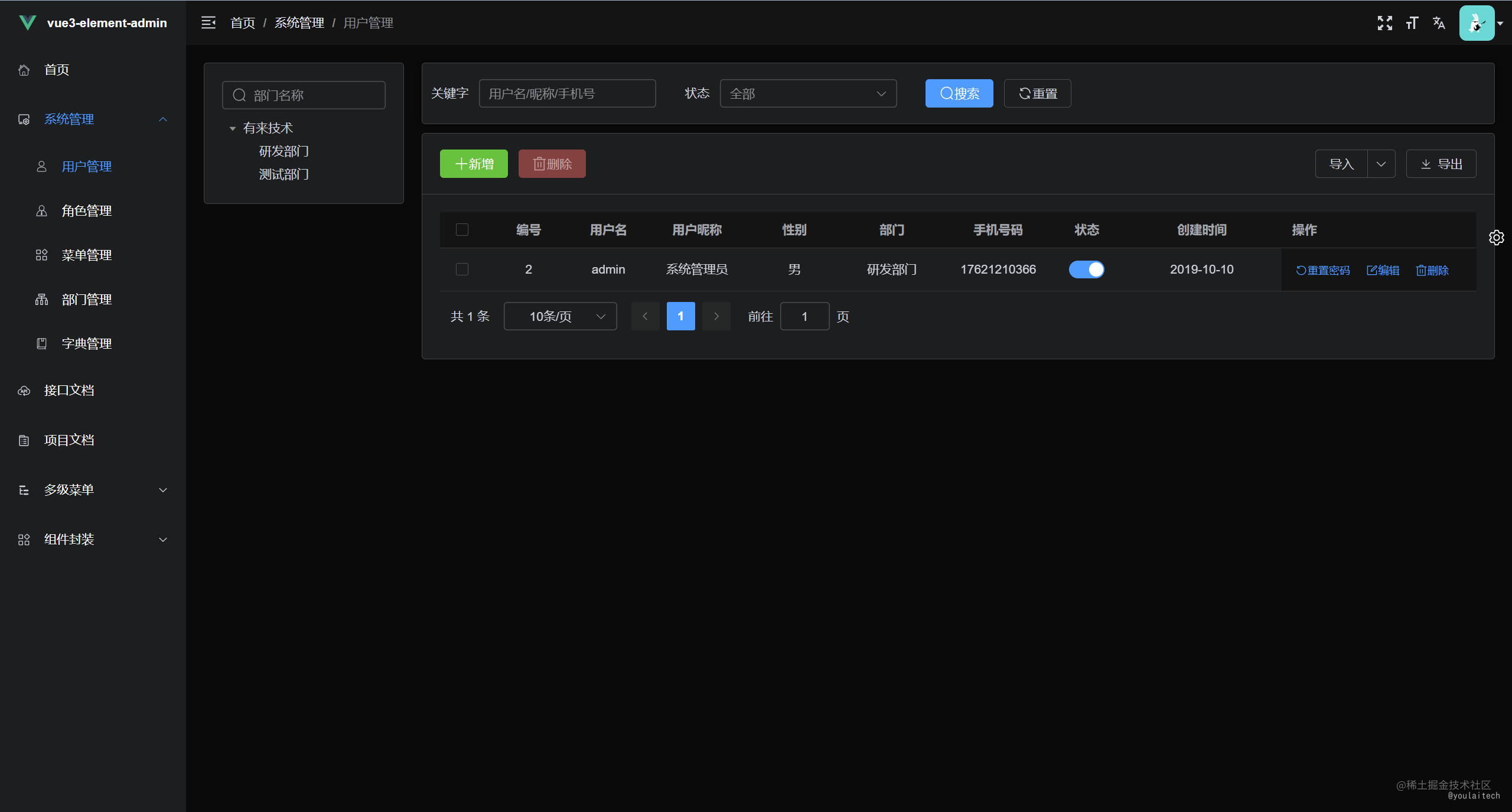1512x812 pixels.
Task: Click the green 新增 button
Action: point(474,164)
